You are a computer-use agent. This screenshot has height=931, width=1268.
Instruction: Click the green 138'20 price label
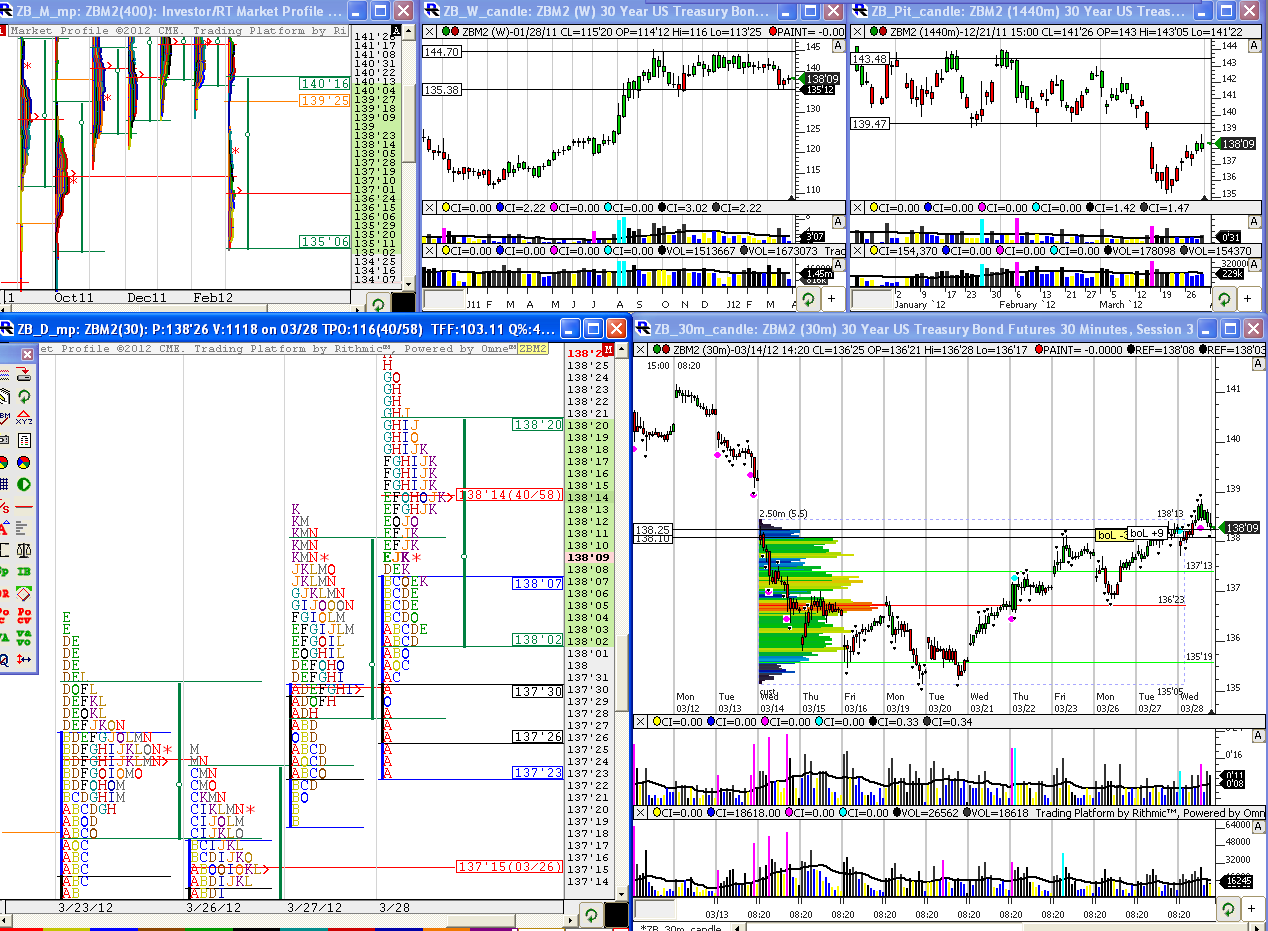click(538, 425)
